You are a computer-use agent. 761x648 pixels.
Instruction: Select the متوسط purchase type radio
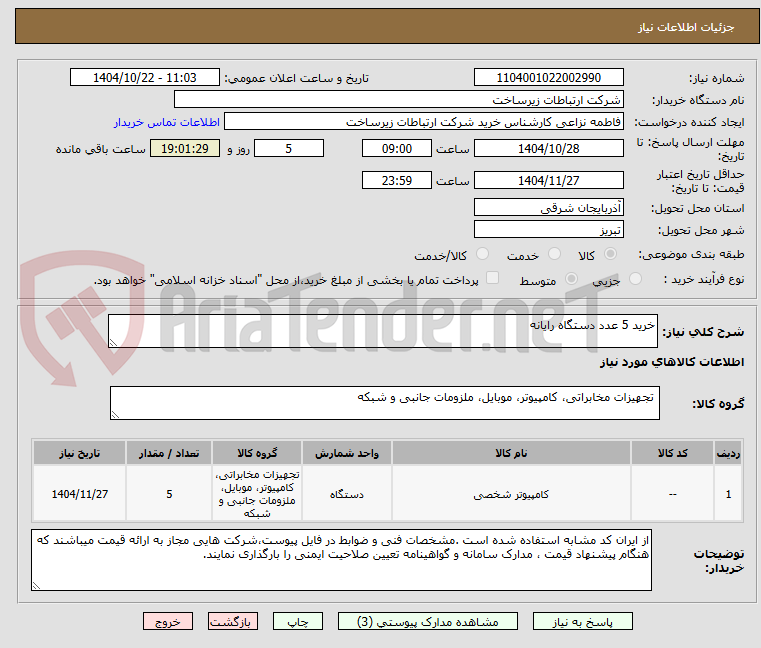pyautogui.click(x=572, y=279)
